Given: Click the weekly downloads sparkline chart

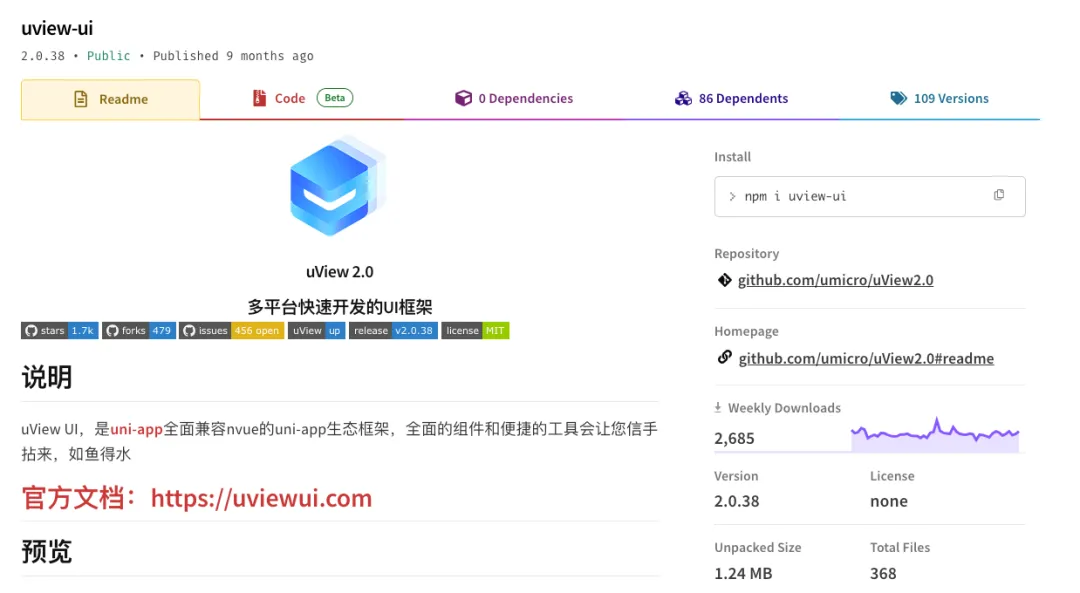Looking at the screenshot, I should 935,435.
